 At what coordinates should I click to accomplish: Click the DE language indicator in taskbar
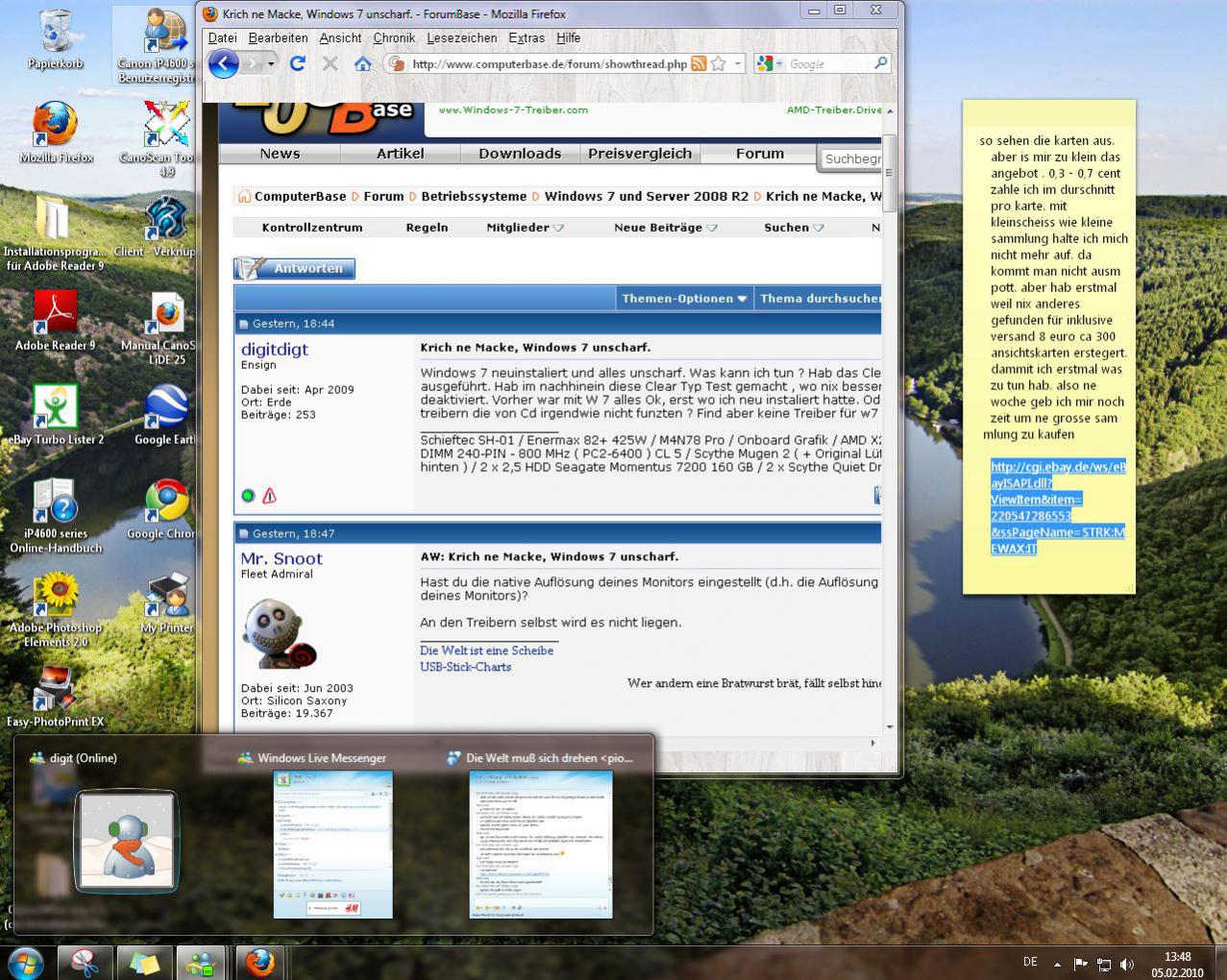[x=1030, y=962]
